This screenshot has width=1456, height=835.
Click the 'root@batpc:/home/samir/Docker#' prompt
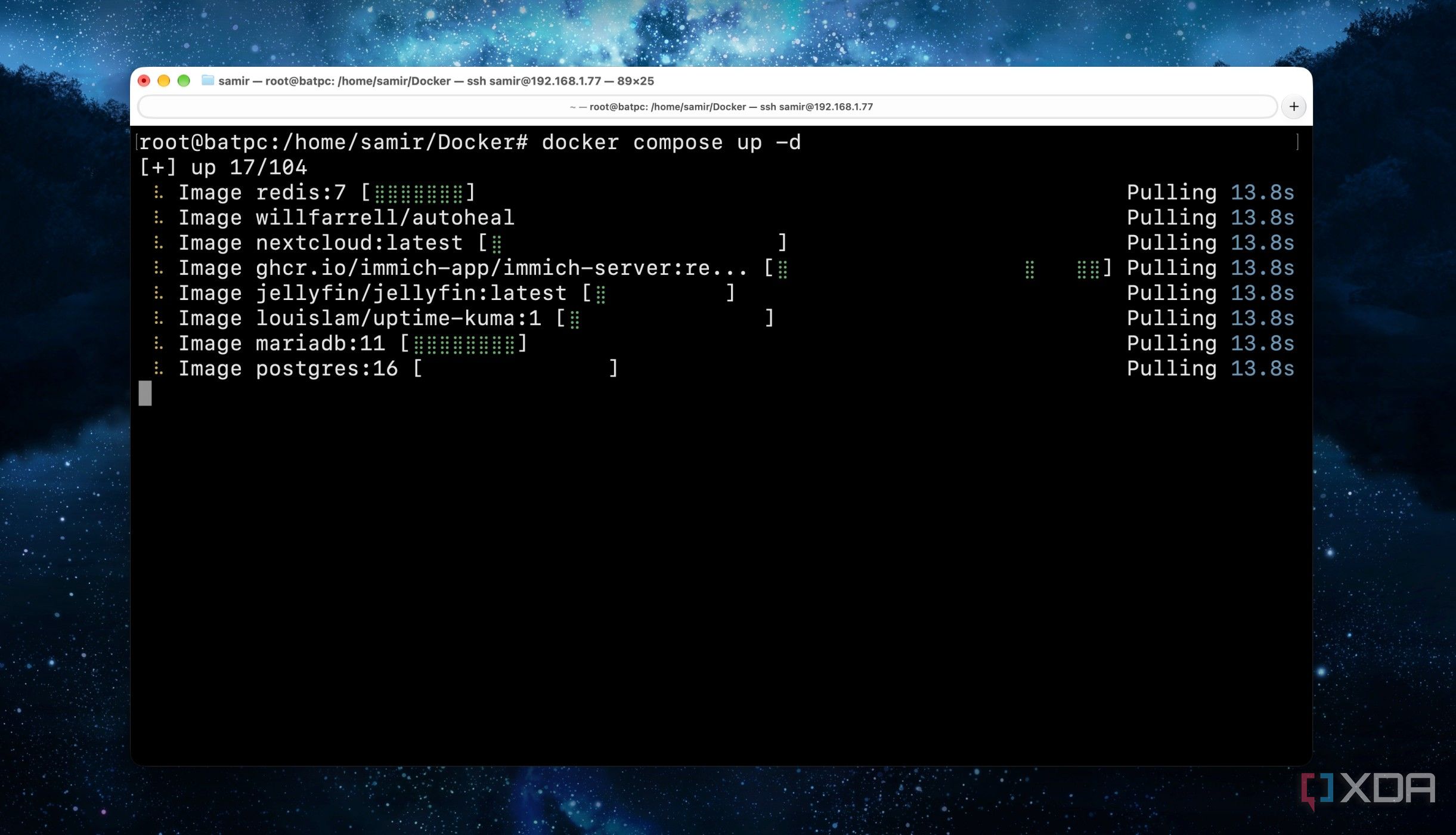[x=333, y=142]
